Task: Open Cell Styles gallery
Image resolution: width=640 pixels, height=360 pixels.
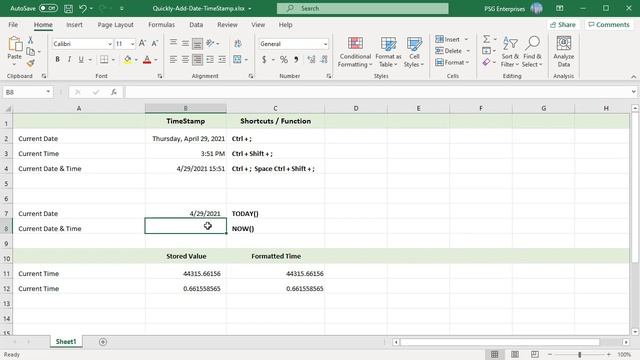Action: [x=414, y=52]
